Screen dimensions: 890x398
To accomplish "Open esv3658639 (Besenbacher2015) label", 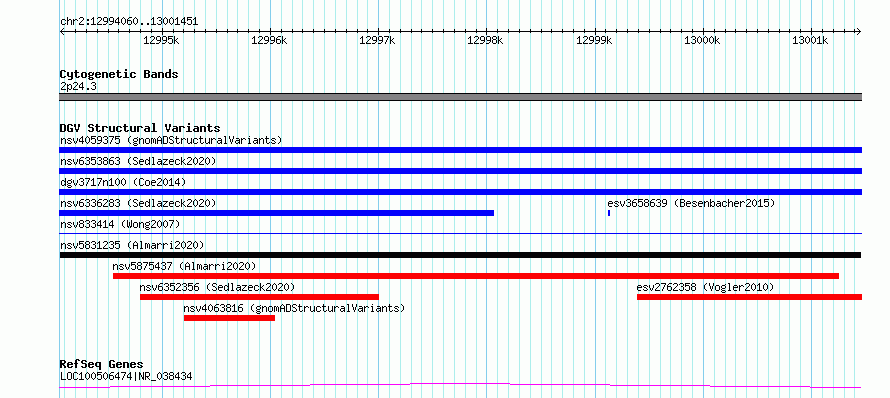I will click(691, 203).
